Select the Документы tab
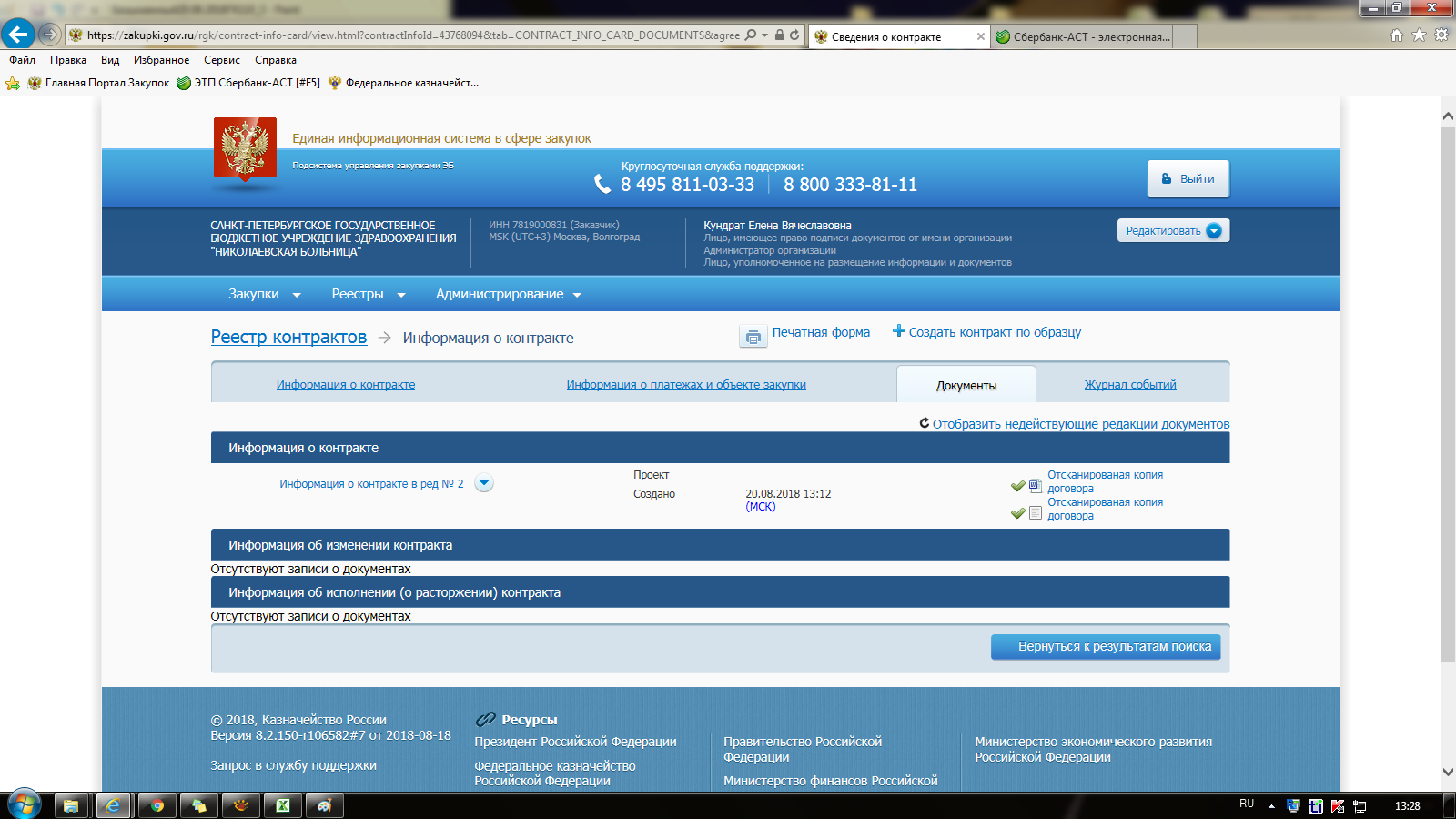1456x819 pixels. 966,385
